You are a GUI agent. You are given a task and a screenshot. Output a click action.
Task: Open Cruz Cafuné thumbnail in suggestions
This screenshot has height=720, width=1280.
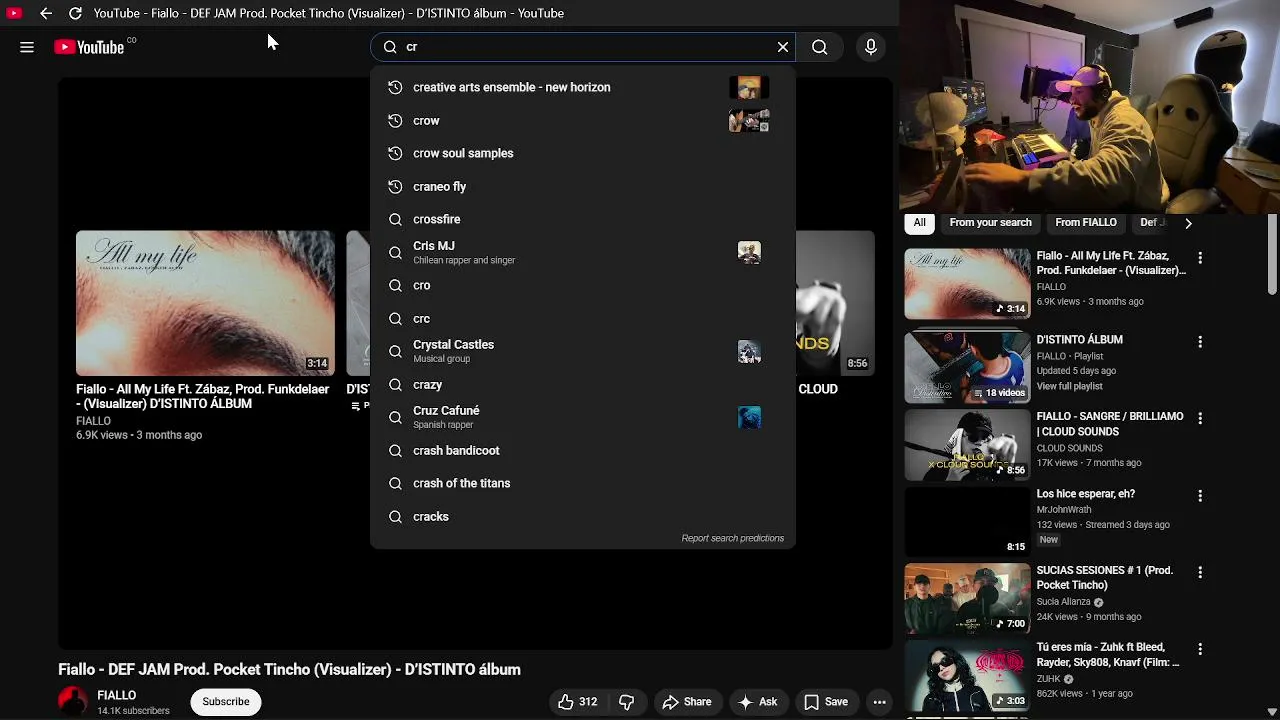749,417
